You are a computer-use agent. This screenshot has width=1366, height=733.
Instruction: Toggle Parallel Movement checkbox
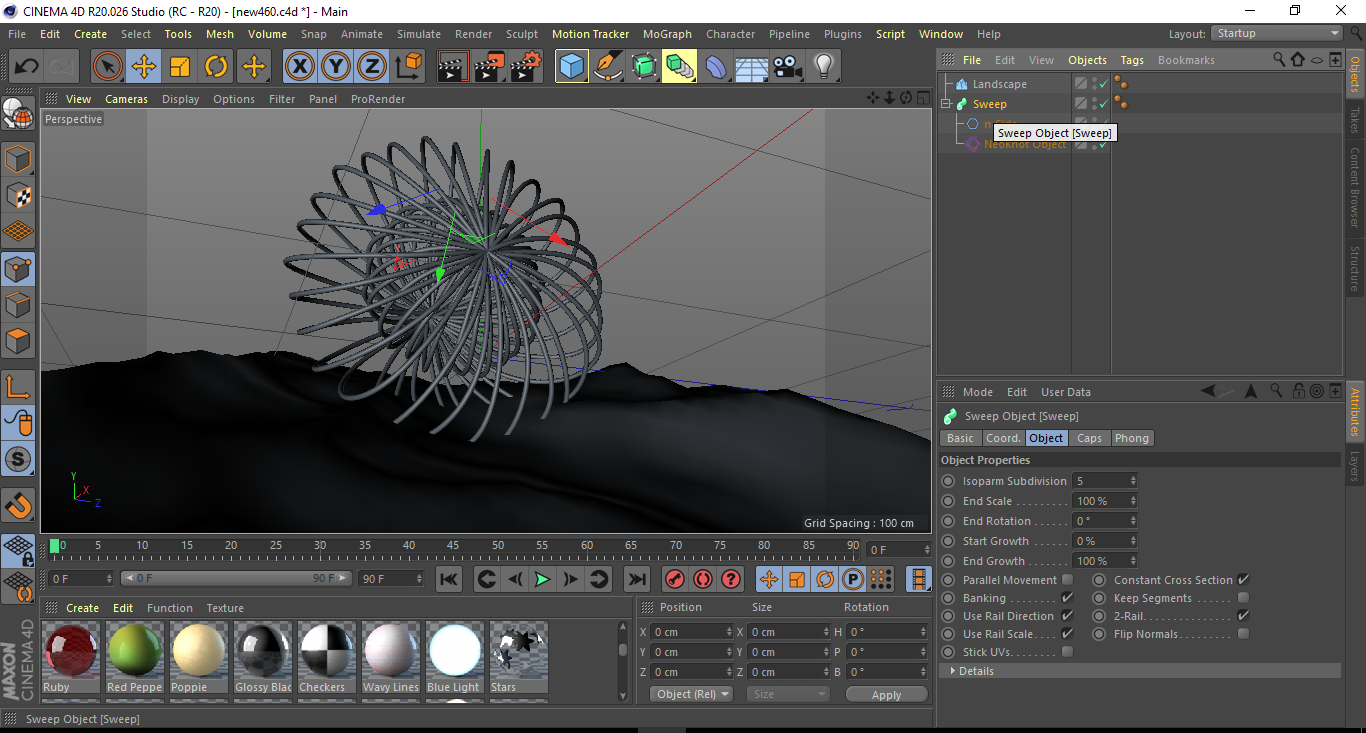1067,580
